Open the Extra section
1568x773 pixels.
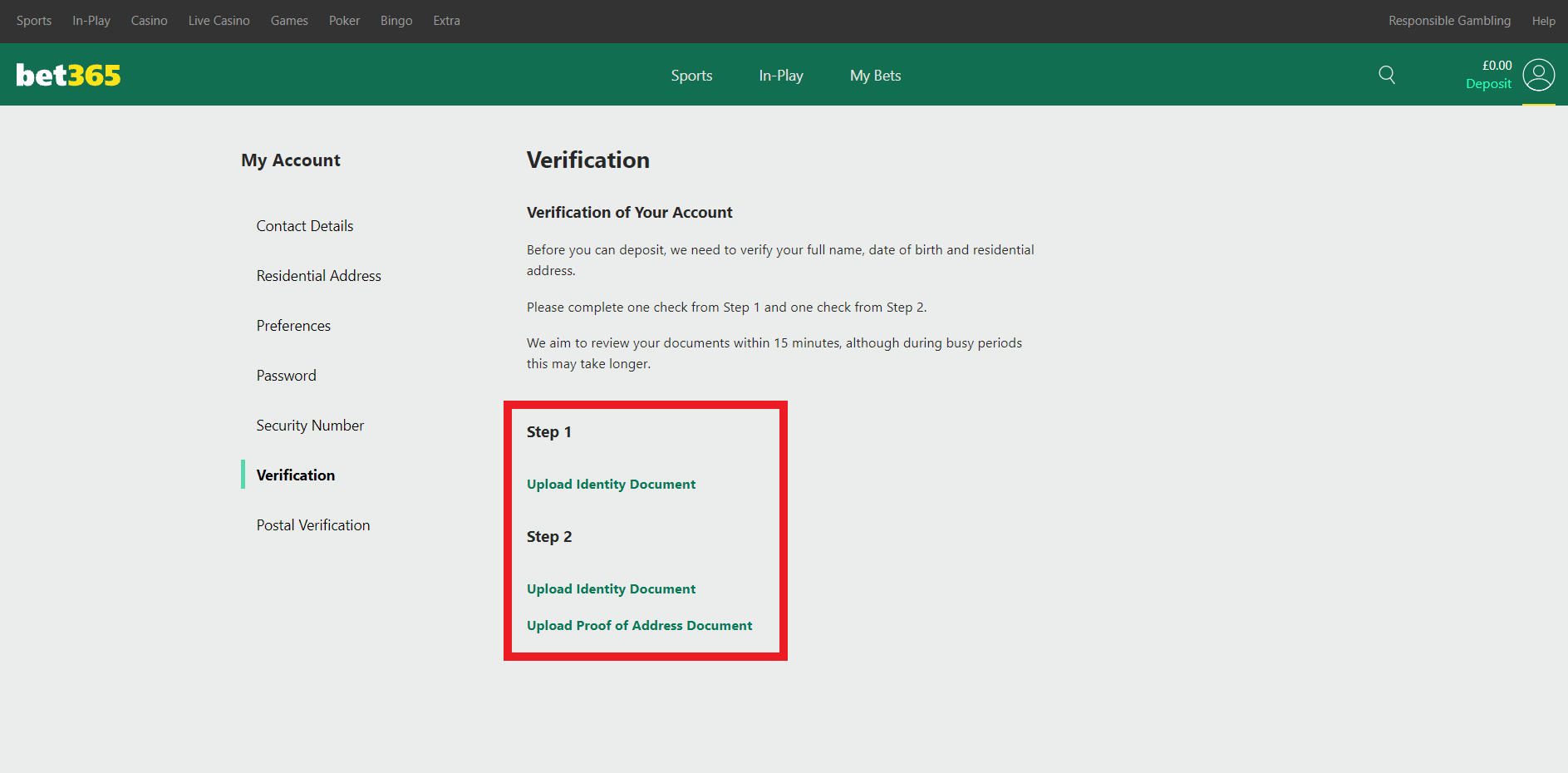point(447,21)
